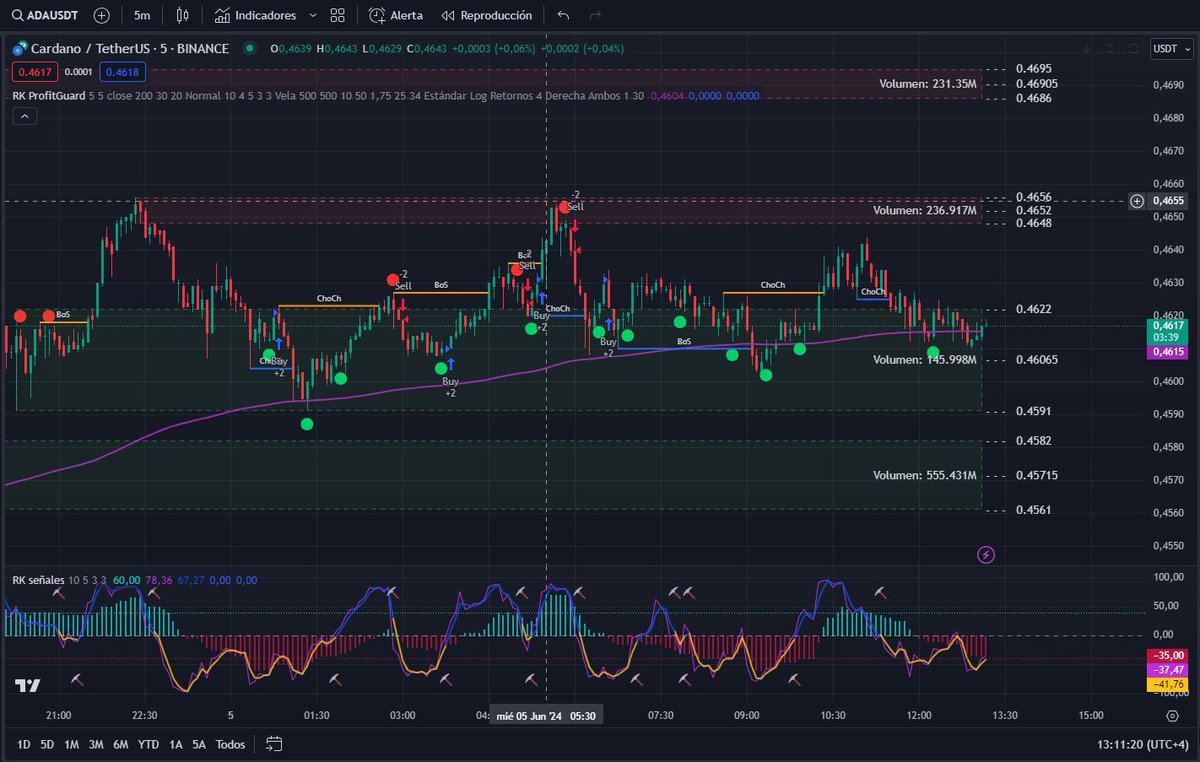
Task: Click the 0.4695 upper zone level label
Action: pos(1033,69)
